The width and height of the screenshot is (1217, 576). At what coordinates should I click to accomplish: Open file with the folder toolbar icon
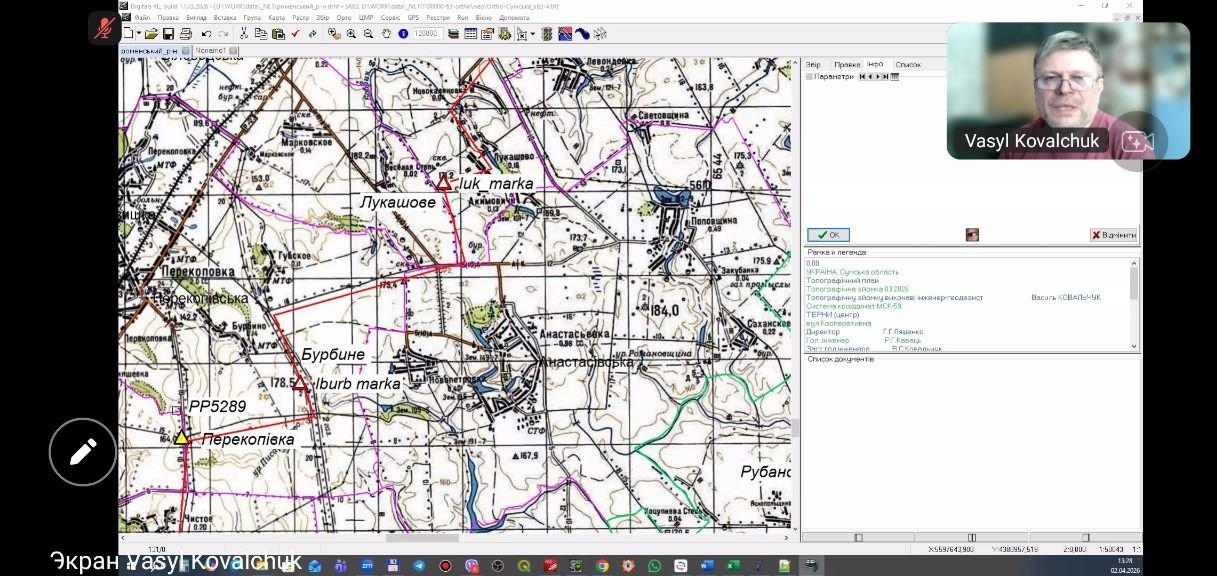coord(151,33)
